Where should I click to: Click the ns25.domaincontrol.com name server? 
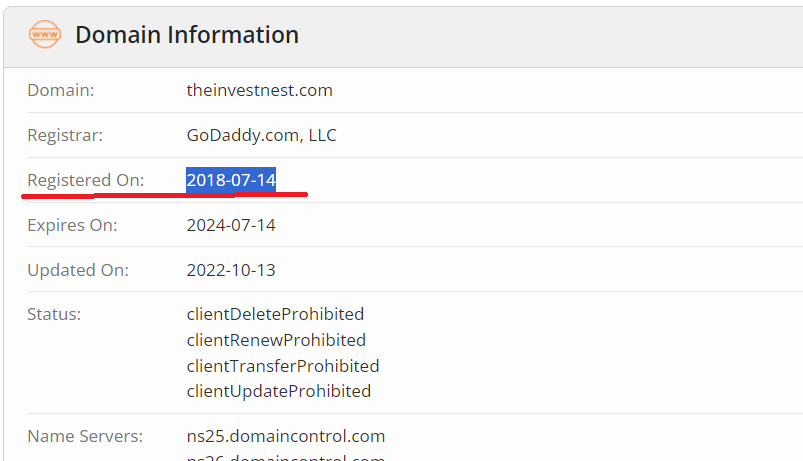click(285, 436)
